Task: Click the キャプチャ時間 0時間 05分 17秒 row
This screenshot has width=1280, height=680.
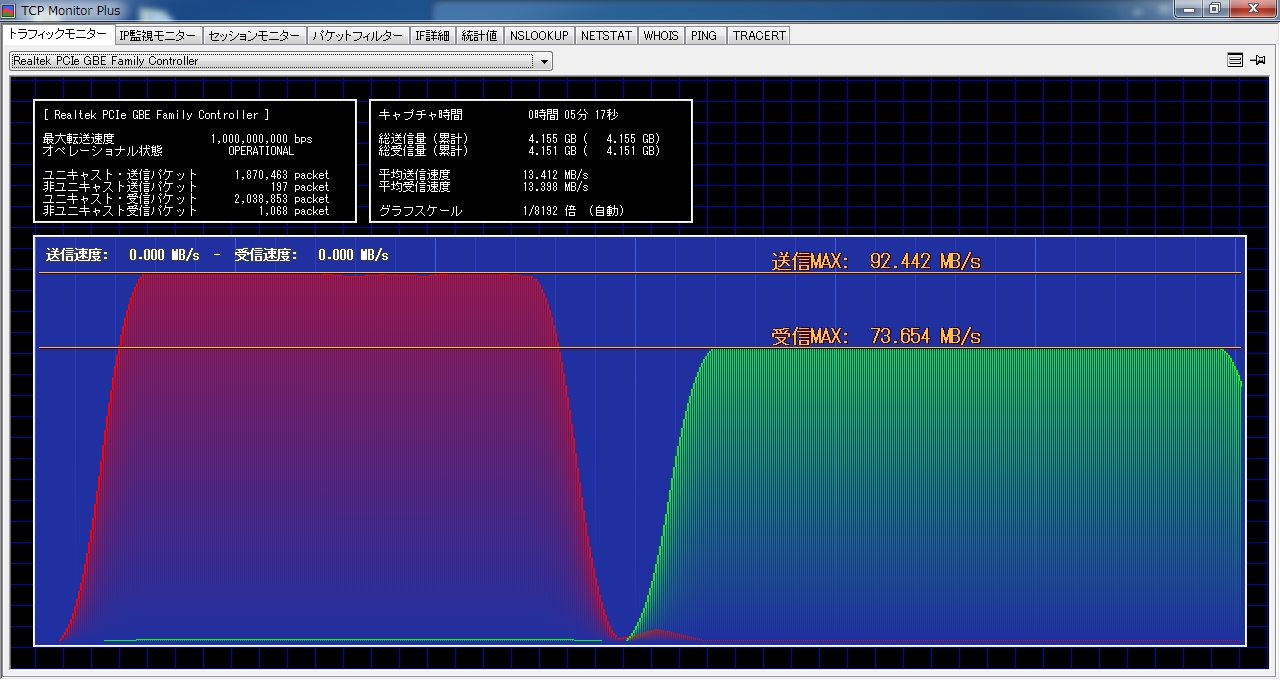Action: click(x=498, y=115)
